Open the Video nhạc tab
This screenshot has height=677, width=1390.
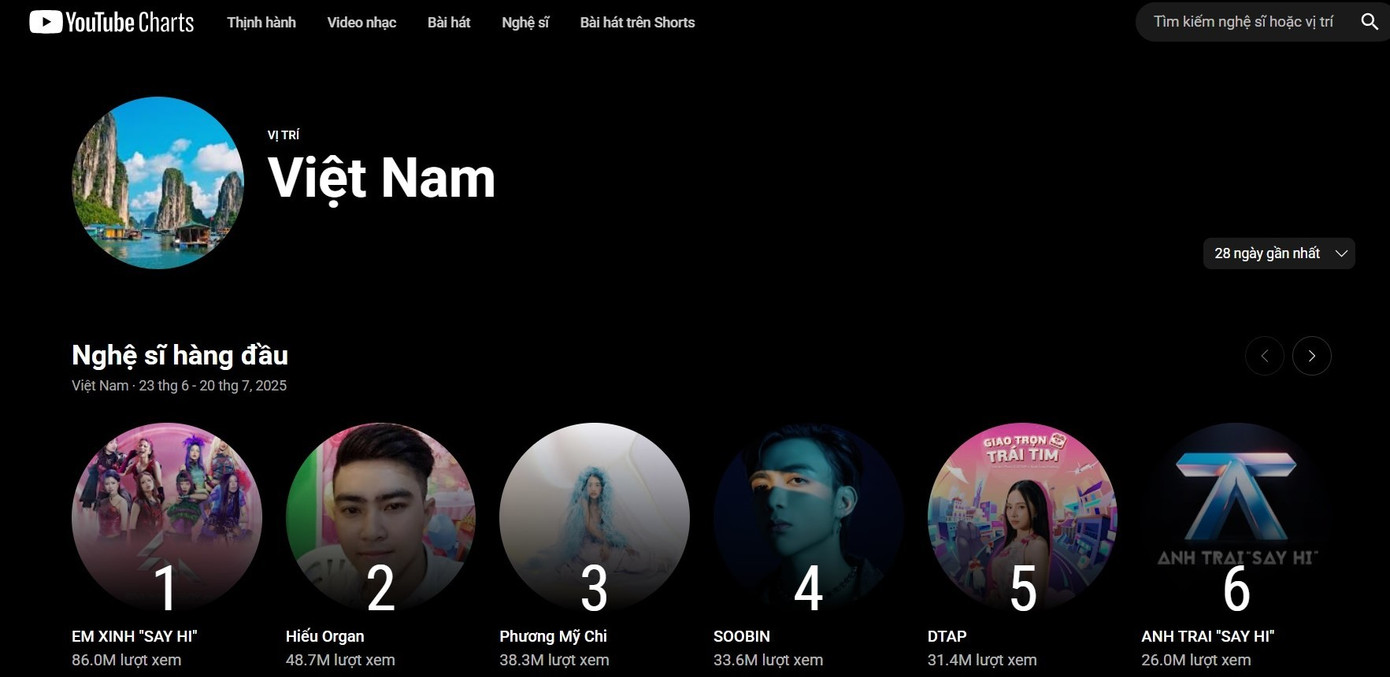pos(361,22)
